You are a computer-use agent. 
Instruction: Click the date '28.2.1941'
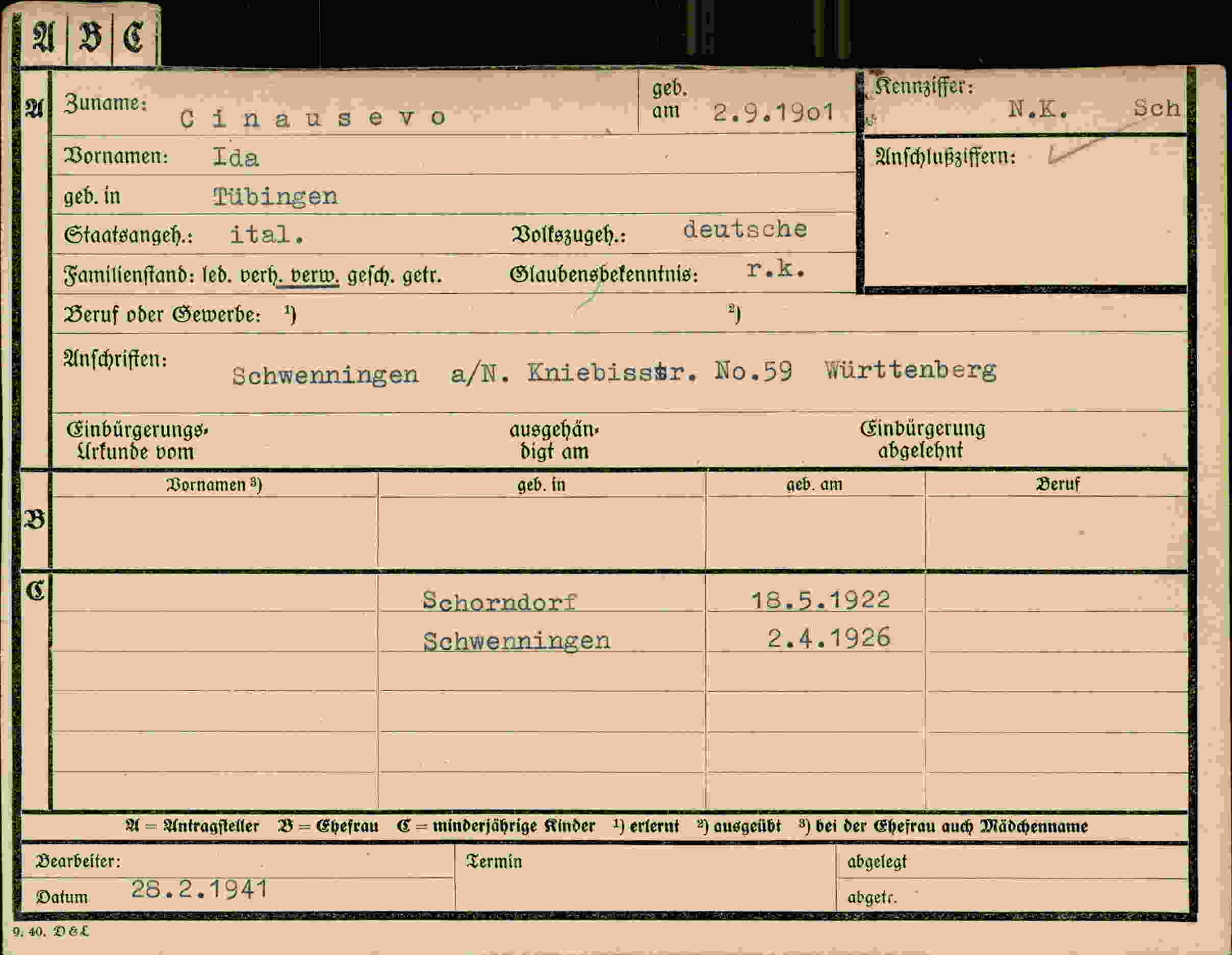point(199,890)
